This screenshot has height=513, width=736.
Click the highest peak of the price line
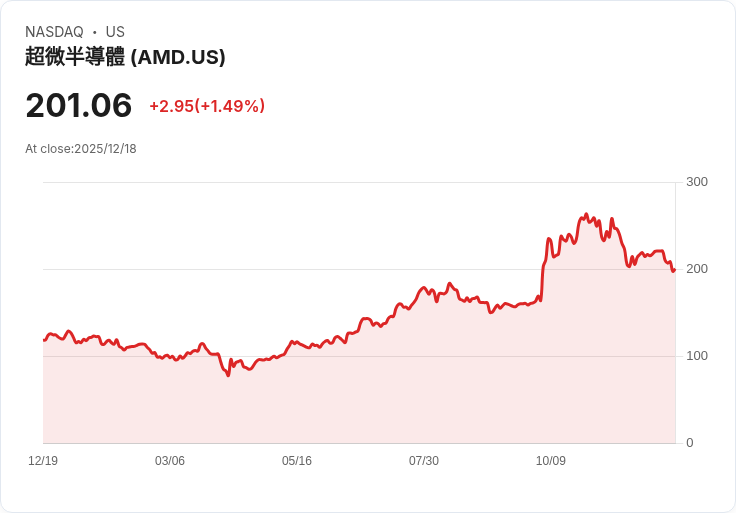point(586,214)
